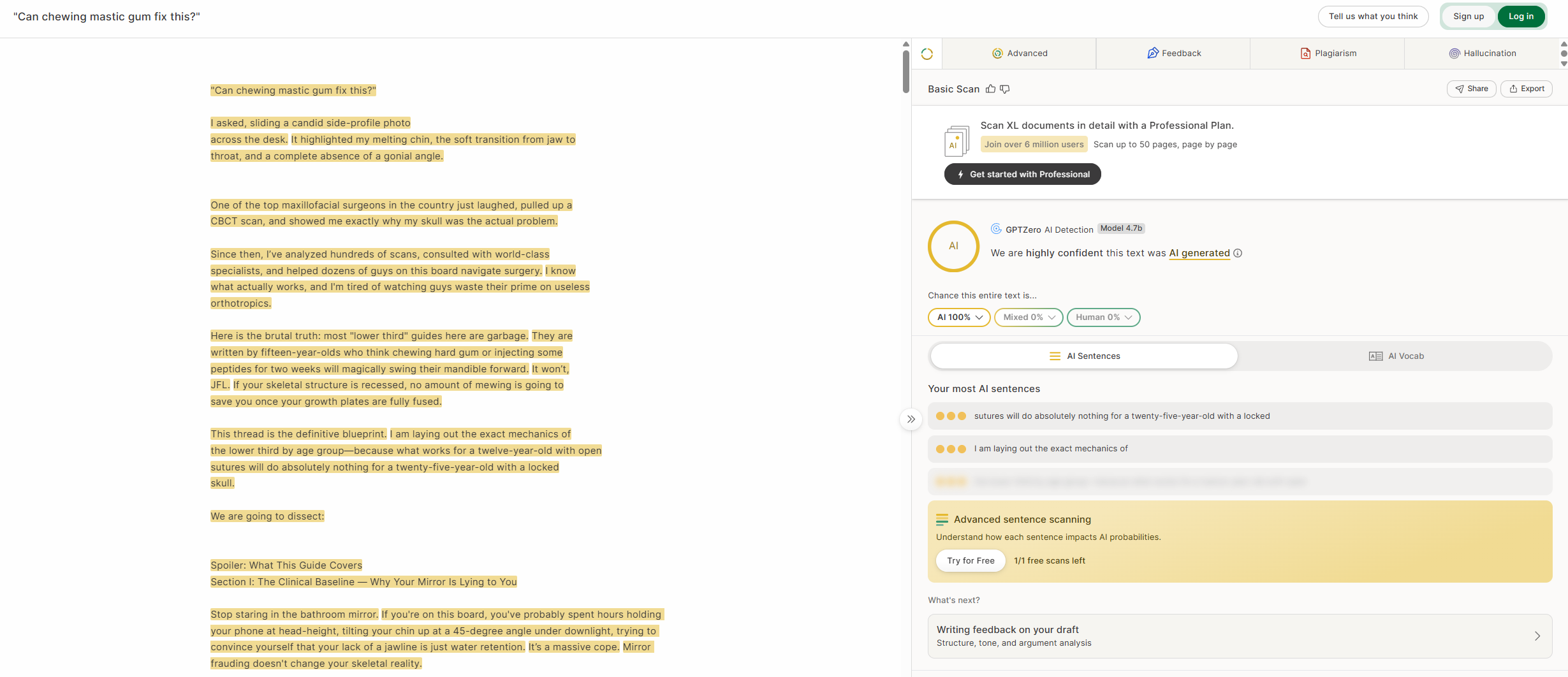The image size is (1568, 677).
Task: Switch to the Hallucination tab
Action: click(x=1482, y=54)
